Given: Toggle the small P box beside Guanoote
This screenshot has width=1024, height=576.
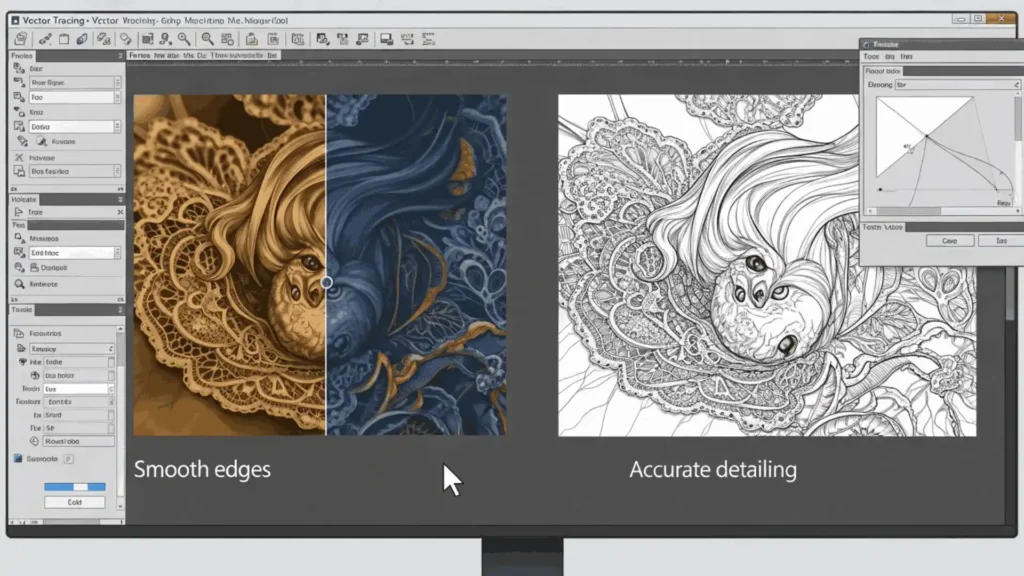Looking at the screenshot, I should click(69, 459).
